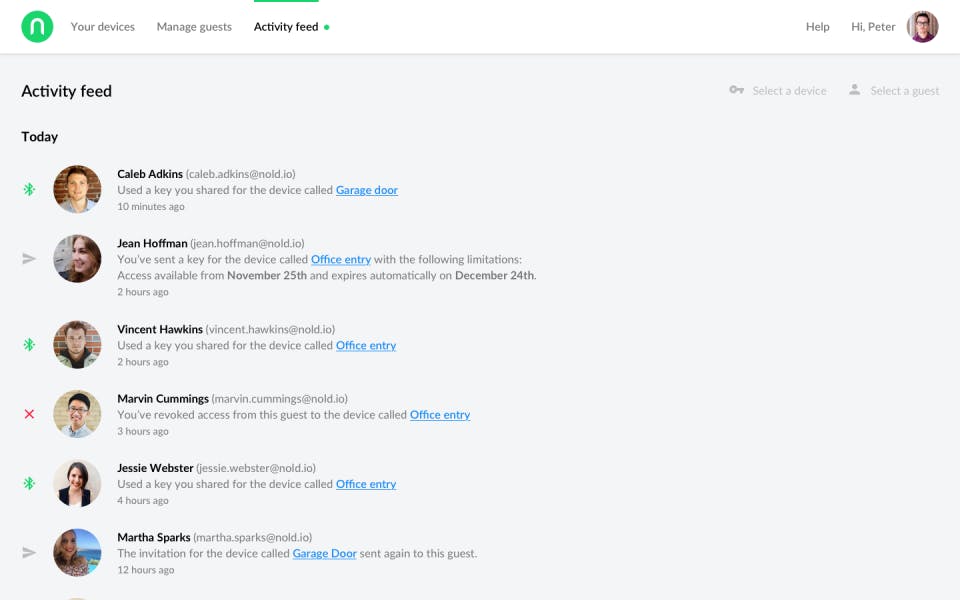Click the red revoked X beside Marvin Cummings
The width and height of the screenshot is (960, 600).
tap(29, 414)
